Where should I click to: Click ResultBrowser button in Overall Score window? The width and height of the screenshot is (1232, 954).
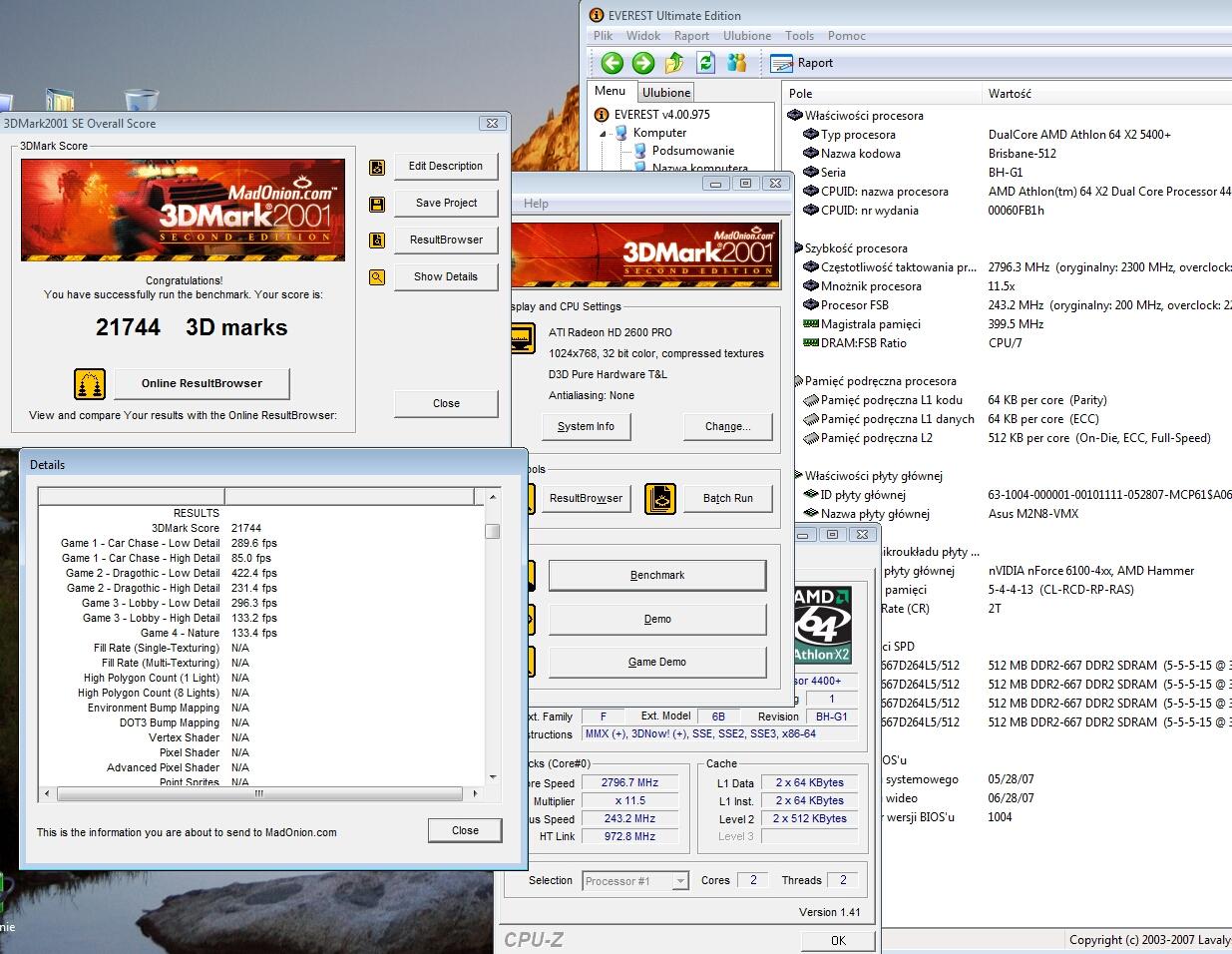446,240
